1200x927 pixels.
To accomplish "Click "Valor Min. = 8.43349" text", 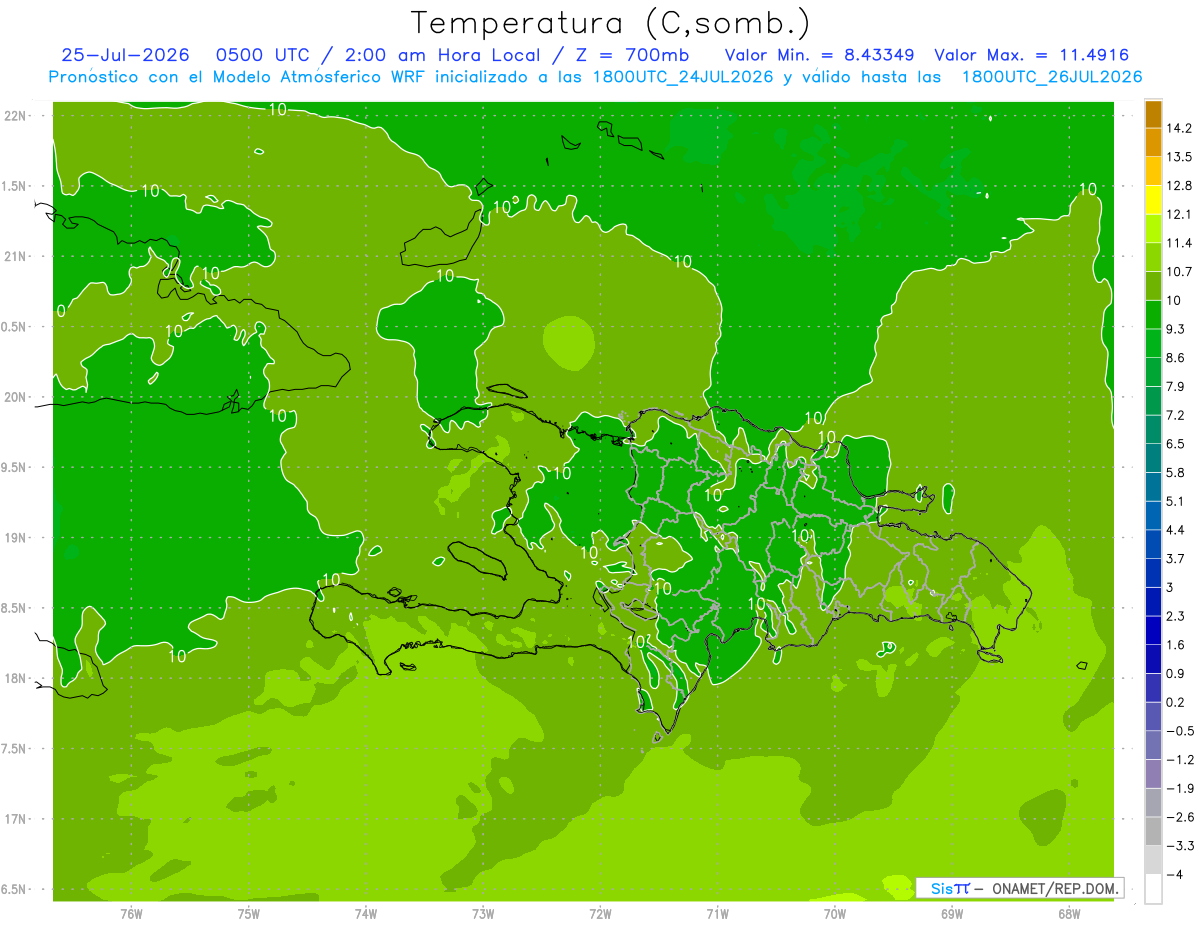I will (820, 55).
